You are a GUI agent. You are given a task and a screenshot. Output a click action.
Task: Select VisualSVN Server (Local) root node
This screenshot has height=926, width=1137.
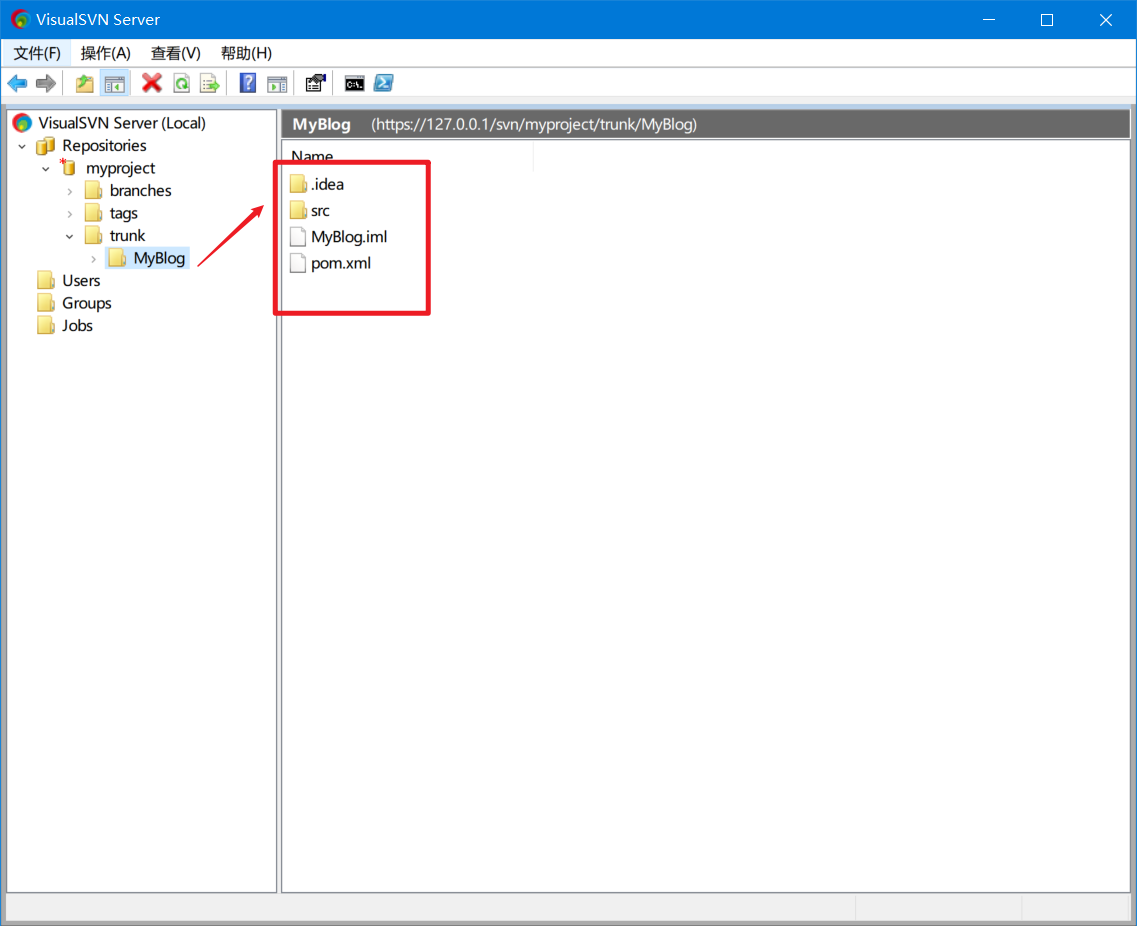122,123
